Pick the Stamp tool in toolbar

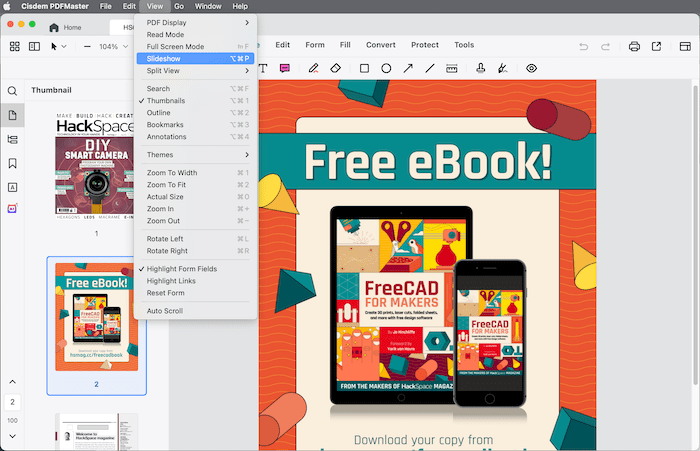click(481, 69)
